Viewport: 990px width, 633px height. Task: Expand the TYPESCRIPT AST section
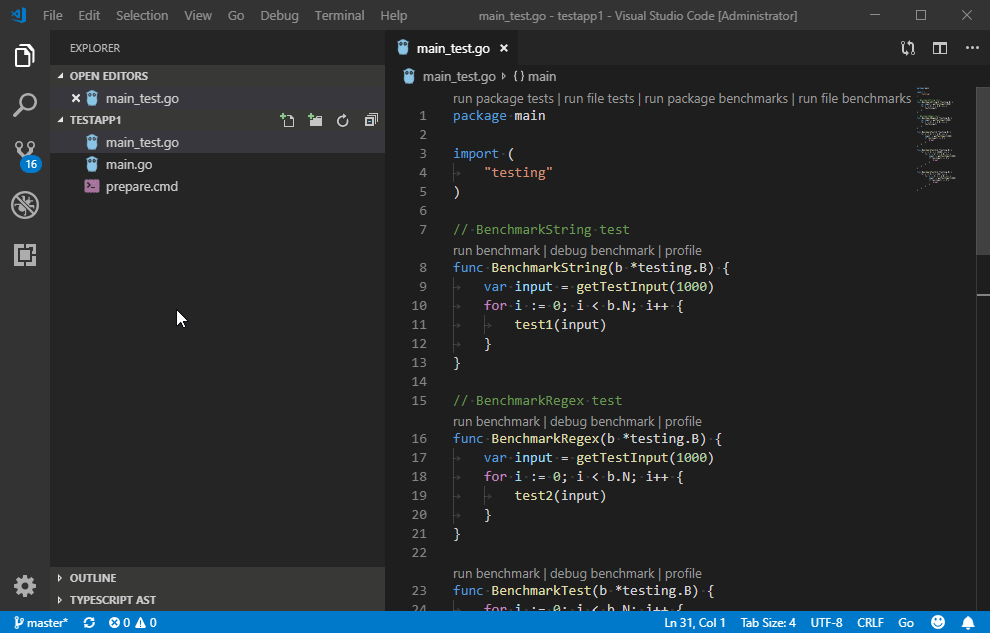pos(110,599)
